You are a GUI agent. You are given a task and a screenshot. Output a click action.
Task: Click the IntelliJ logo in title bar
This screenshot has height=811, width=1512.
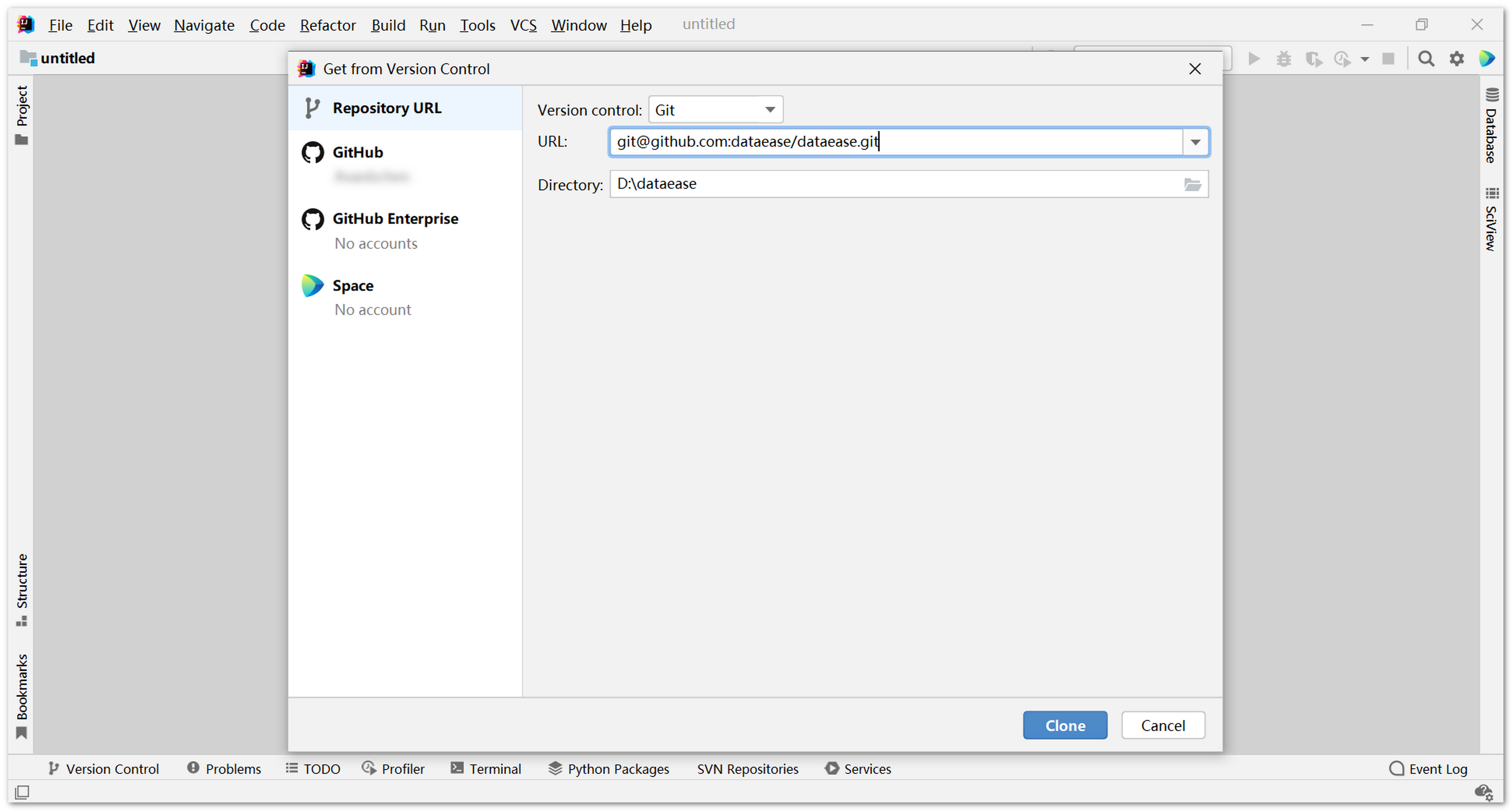click(x=25, y=25)
